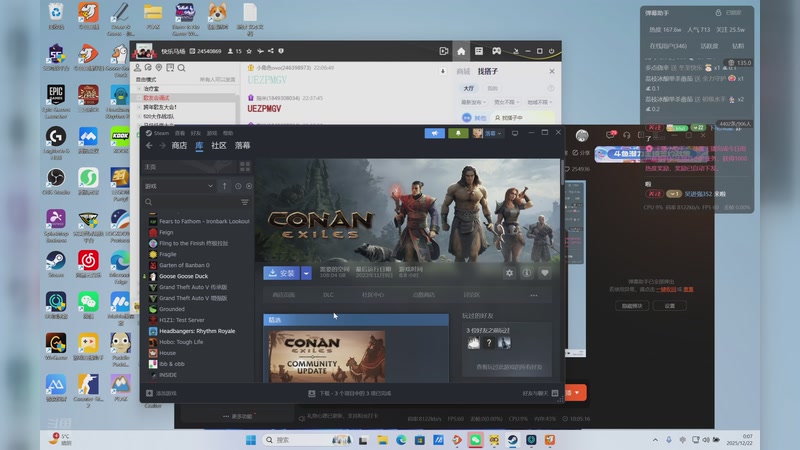Screen dimensions: 800x450
Task: Open the KOOK desktop icon
Action: (x=120, y=140)
